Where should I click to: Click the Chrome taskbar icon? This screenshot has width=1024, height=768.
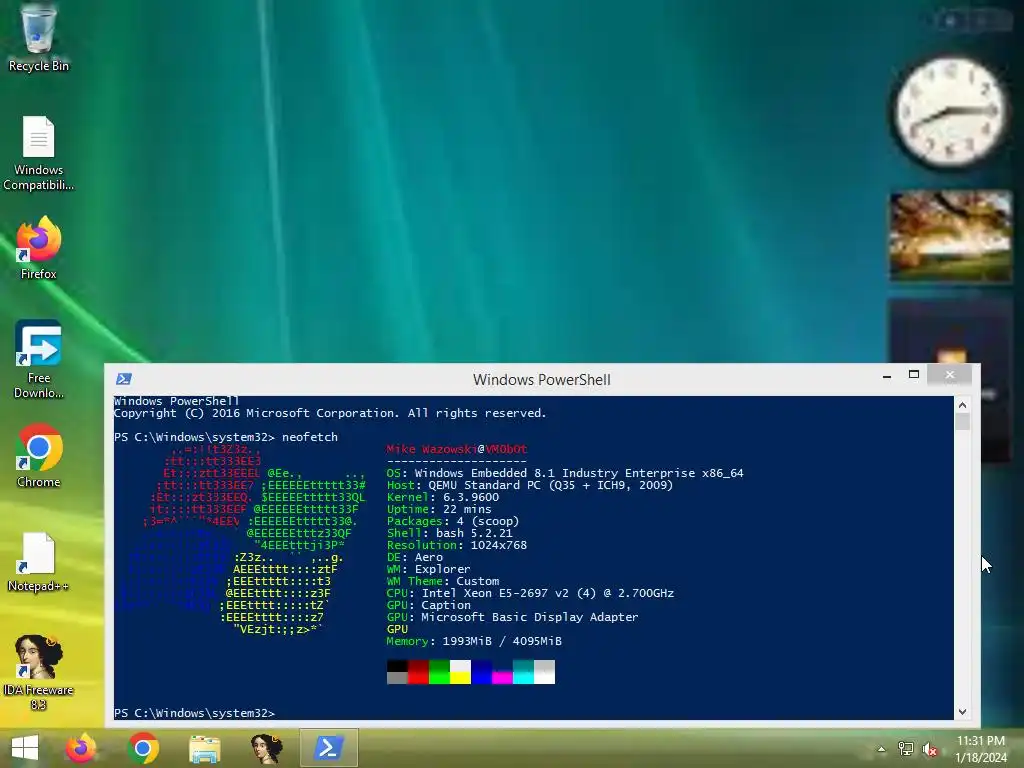(143, 748)
